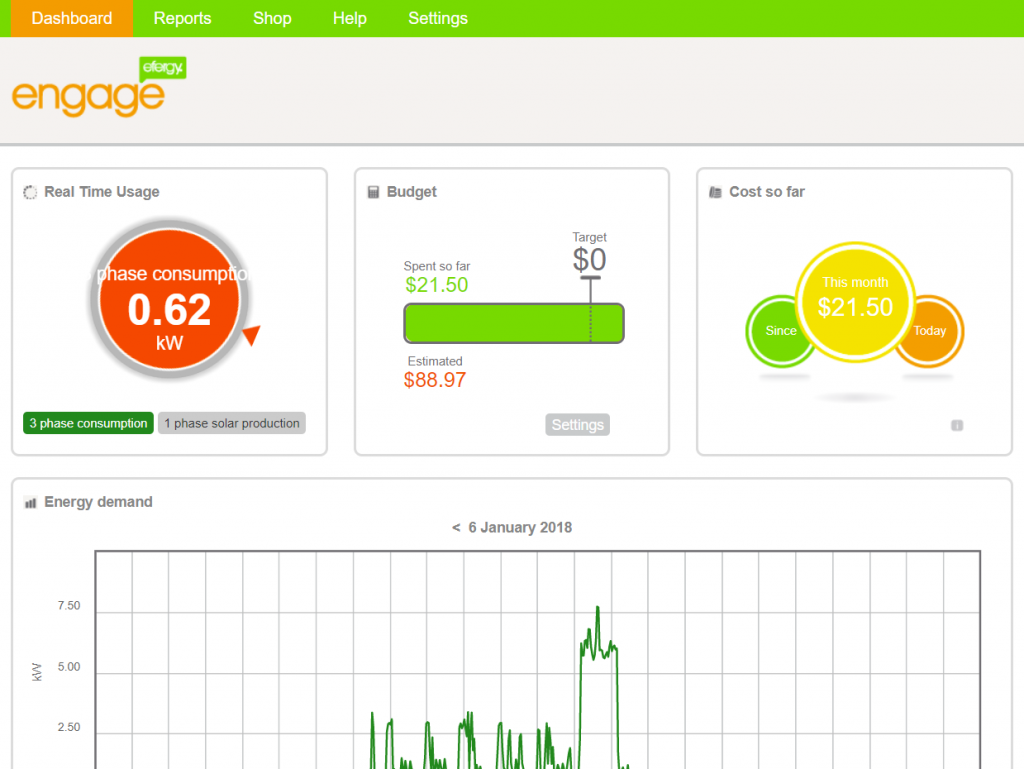
Task: Click the Energy demand bar chart icon
Action: 30,503
